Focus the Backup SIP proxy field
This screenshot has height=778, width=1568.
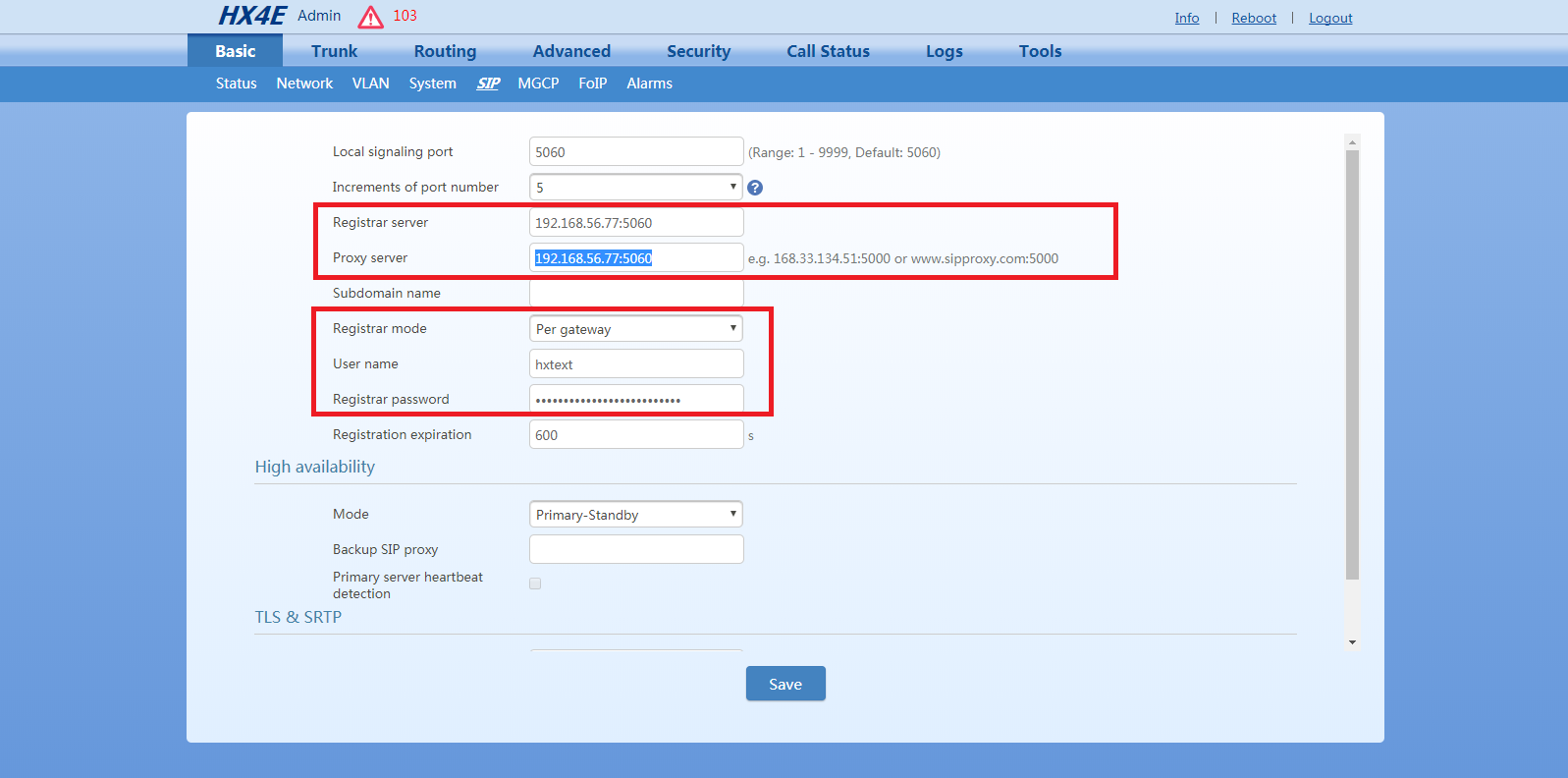(x=635, y=549)
